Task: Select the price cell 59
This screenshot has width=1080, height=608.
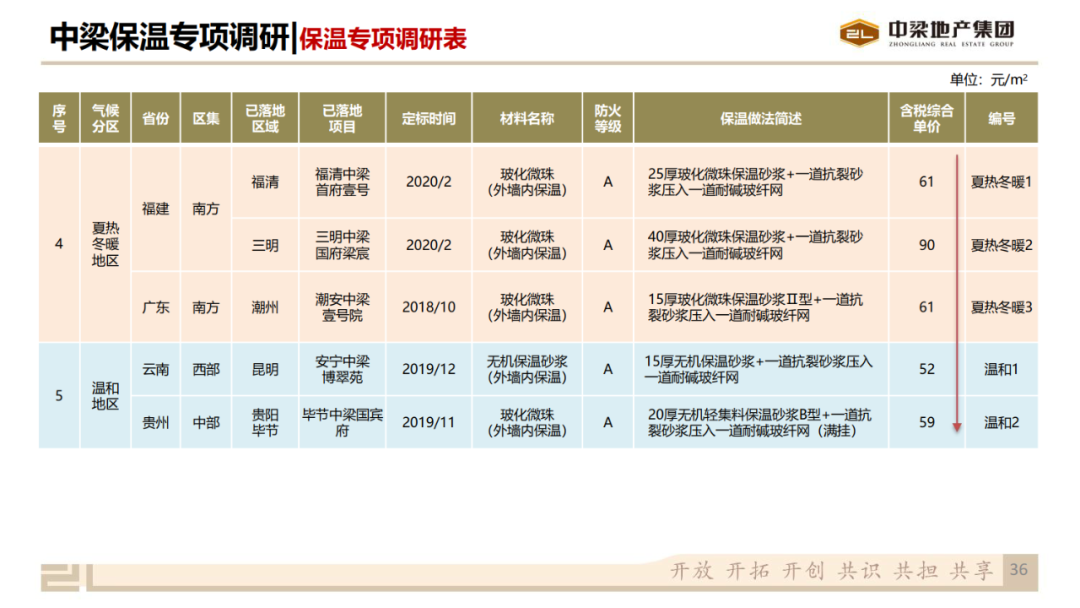Action: (x=927, y=422)
